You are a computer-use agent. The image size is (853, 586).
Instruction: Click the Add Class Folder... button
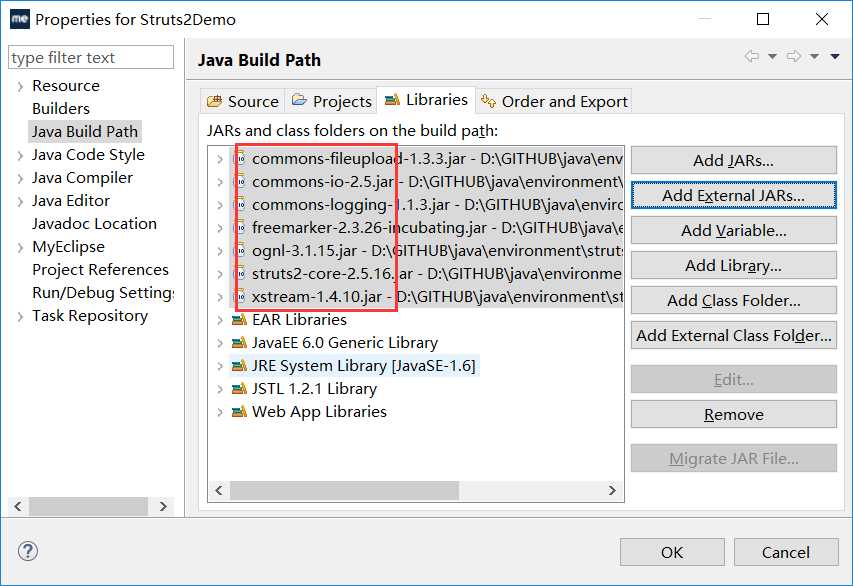[733, 300]
